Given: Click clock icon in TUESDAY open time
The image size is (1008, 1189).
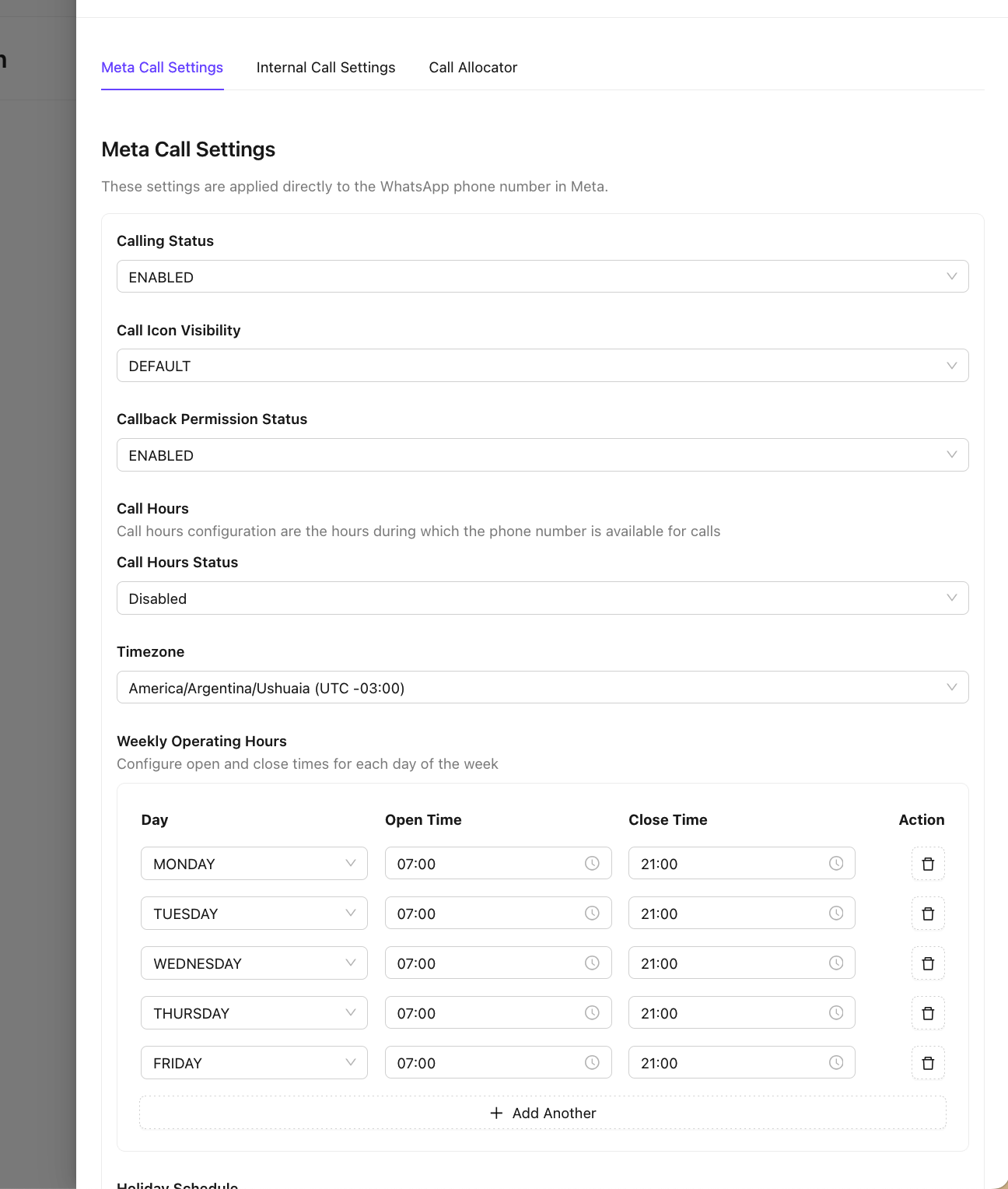Looking at the screenshot, I should 592,913.
